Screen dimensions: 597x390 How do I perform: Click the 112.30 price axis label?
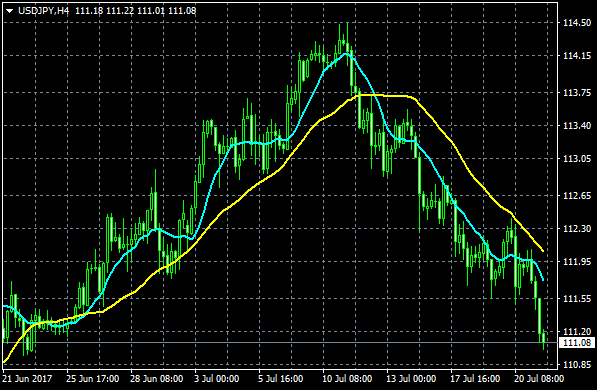[577, 229]
